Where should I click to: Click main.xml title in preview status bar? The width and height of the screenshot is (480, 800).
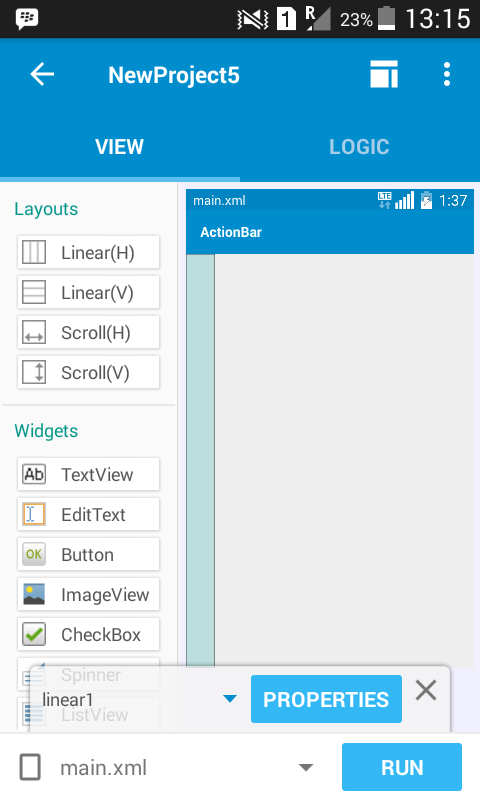(x=219, y=201)
